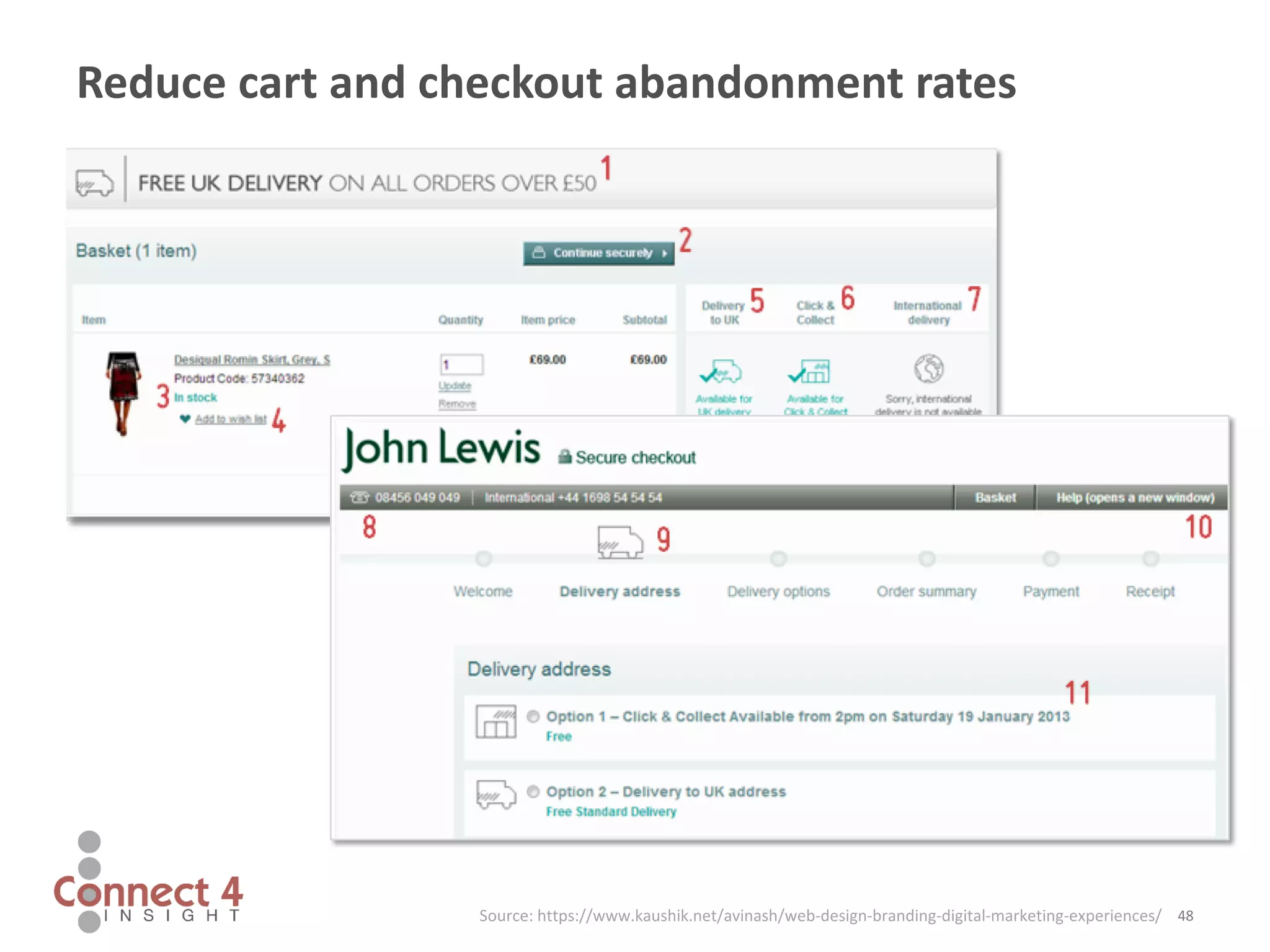Click the £69.00 subtotal value
This screenshot has height=952, width=1270.
click(648, 359)
